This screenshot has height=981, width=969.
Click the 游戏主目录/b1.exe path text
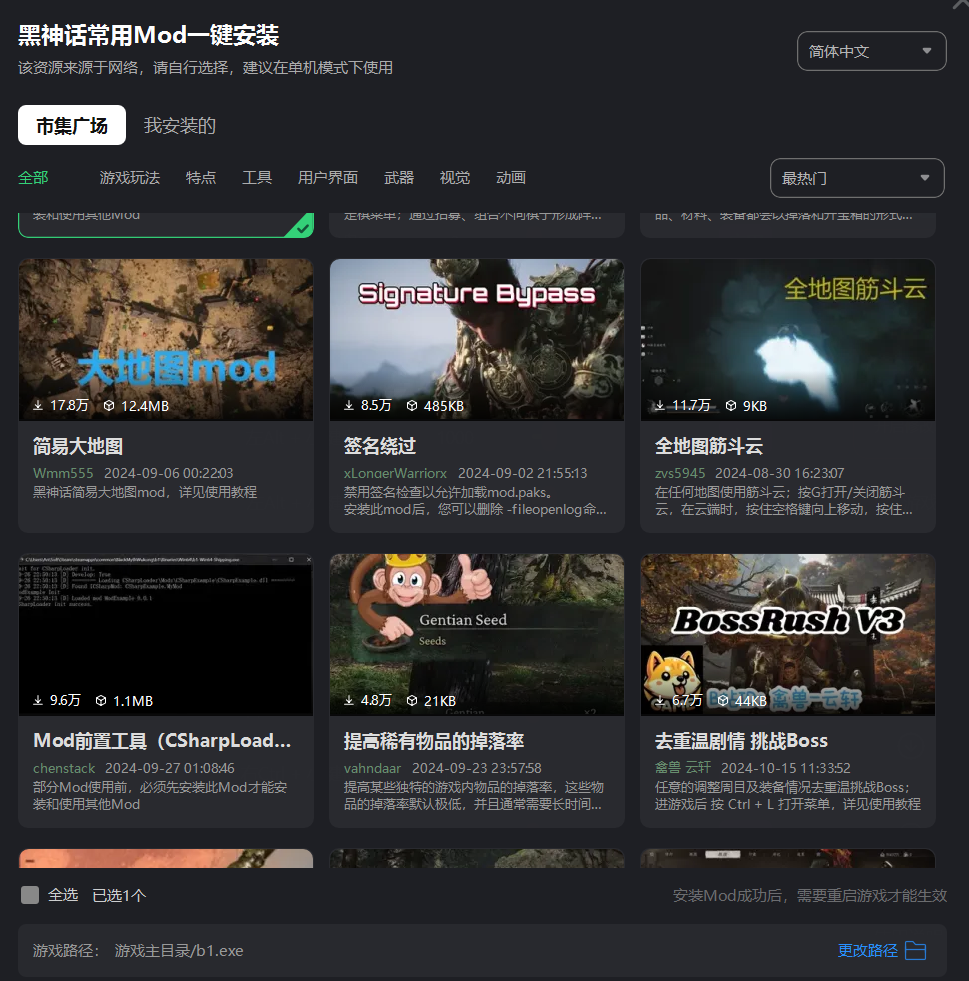click(179, 950)
